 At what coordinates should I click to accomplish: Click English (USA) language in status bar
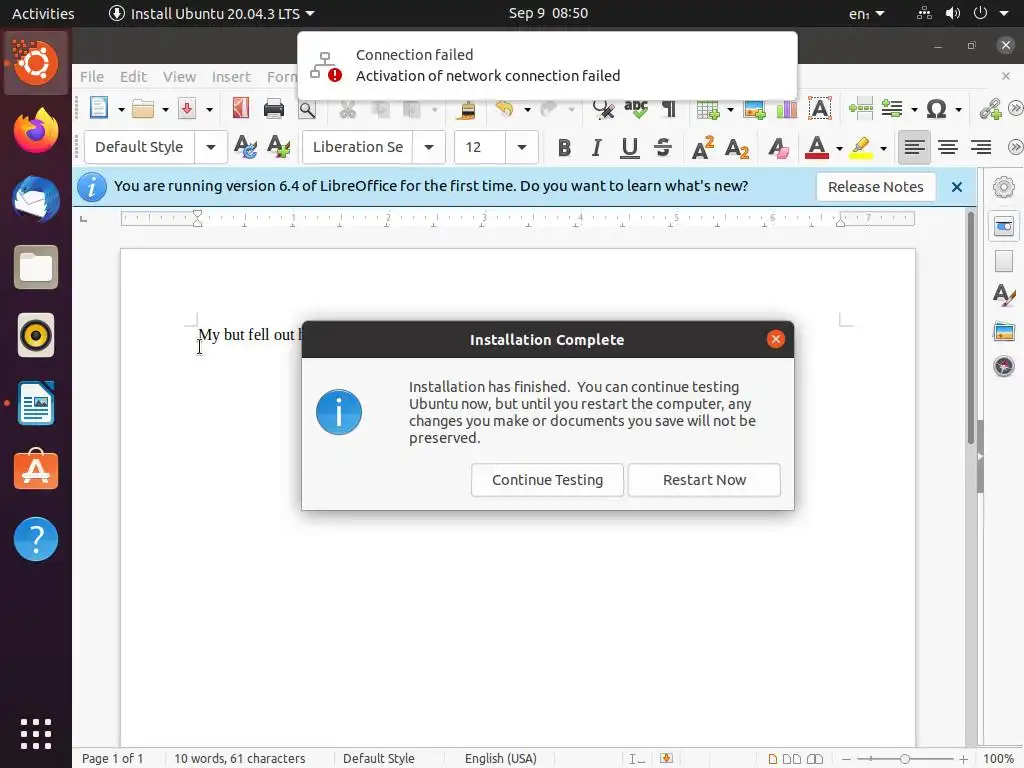tap(501, 759)
